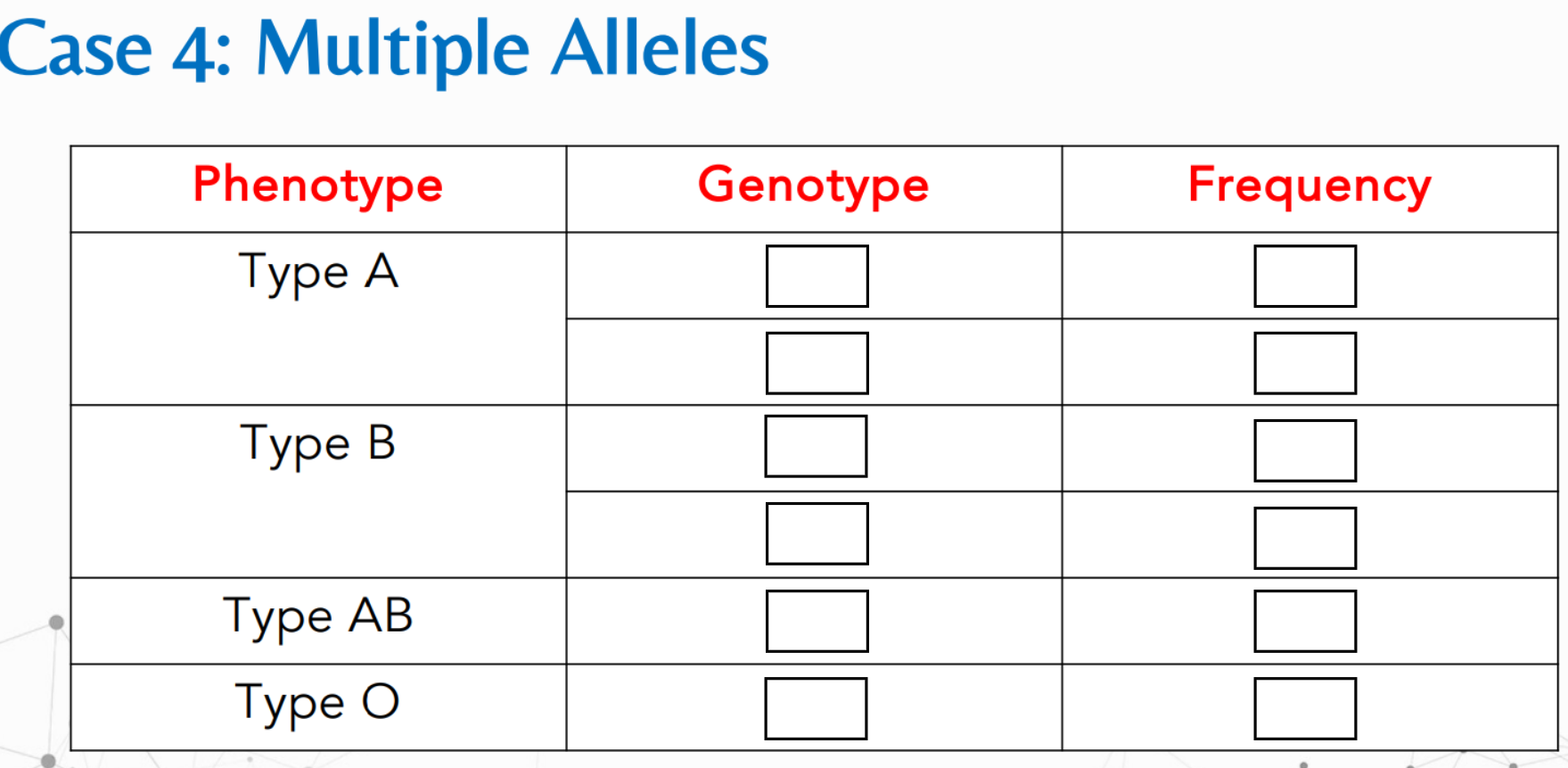The width and height of the screenshot is (1568, 768).
Task: Select the Type A phenotype label
Action: tap(318, 272)
